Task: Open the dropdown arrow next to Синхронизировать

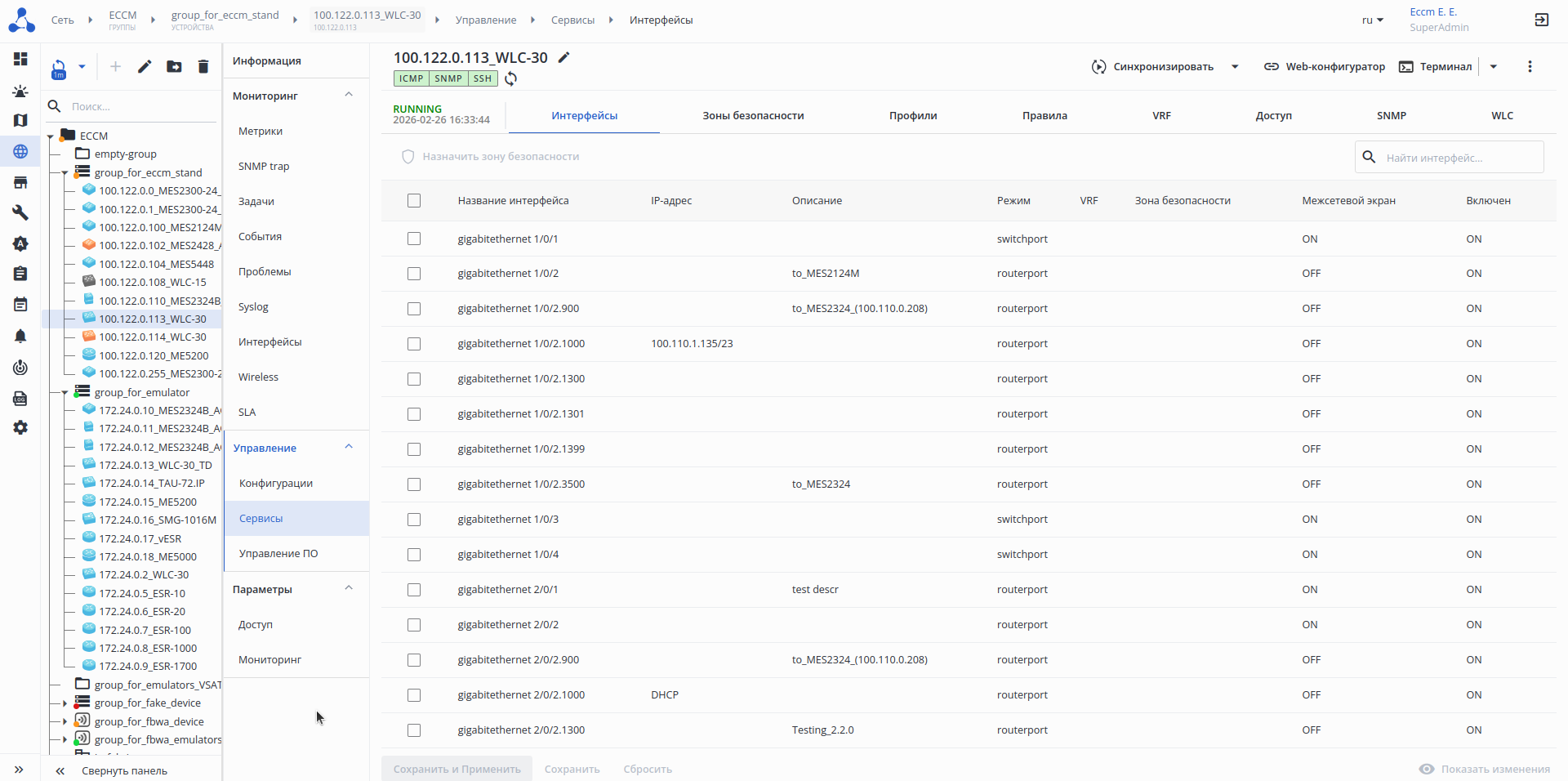Action: (1235, 66)
